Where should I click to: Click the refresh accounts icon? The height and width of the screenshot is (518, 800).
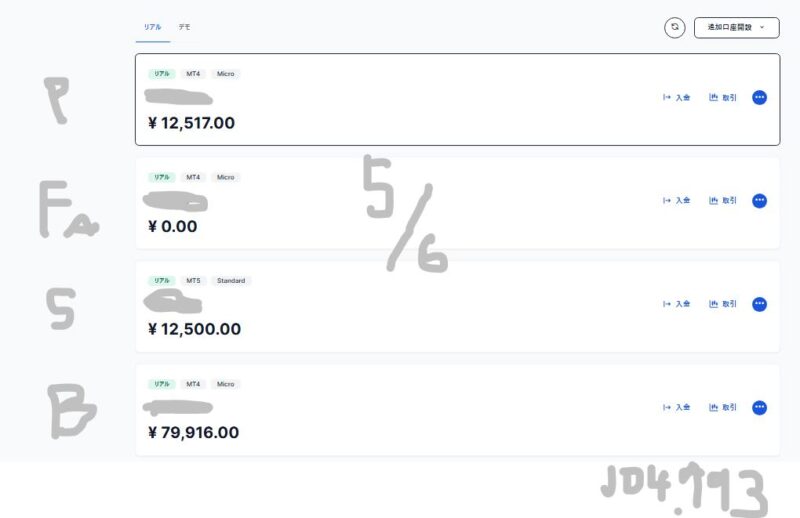point(675,28)
